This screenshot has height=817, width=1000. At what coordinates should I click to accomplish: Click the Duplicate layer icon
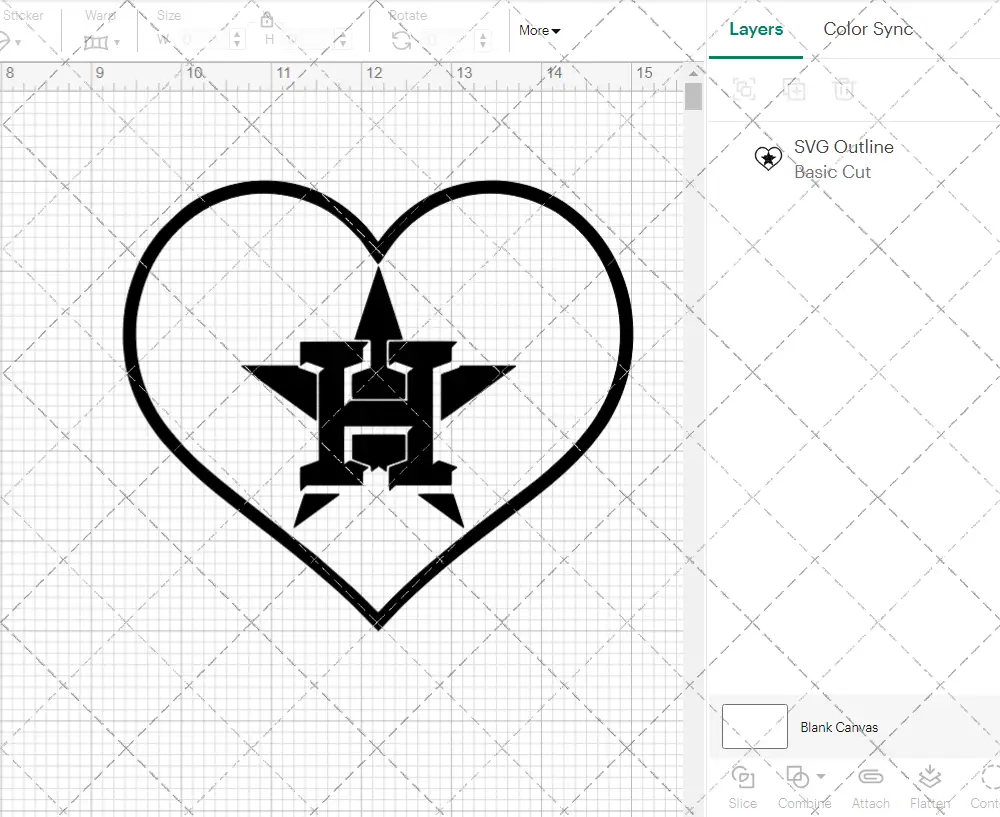(x=794, y=89)
